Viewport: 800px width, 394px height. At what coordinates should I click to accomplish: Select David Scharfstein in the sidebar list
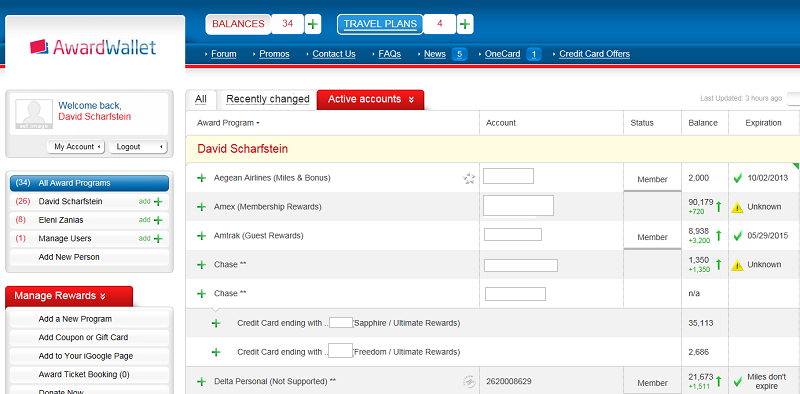coord(70,202)
